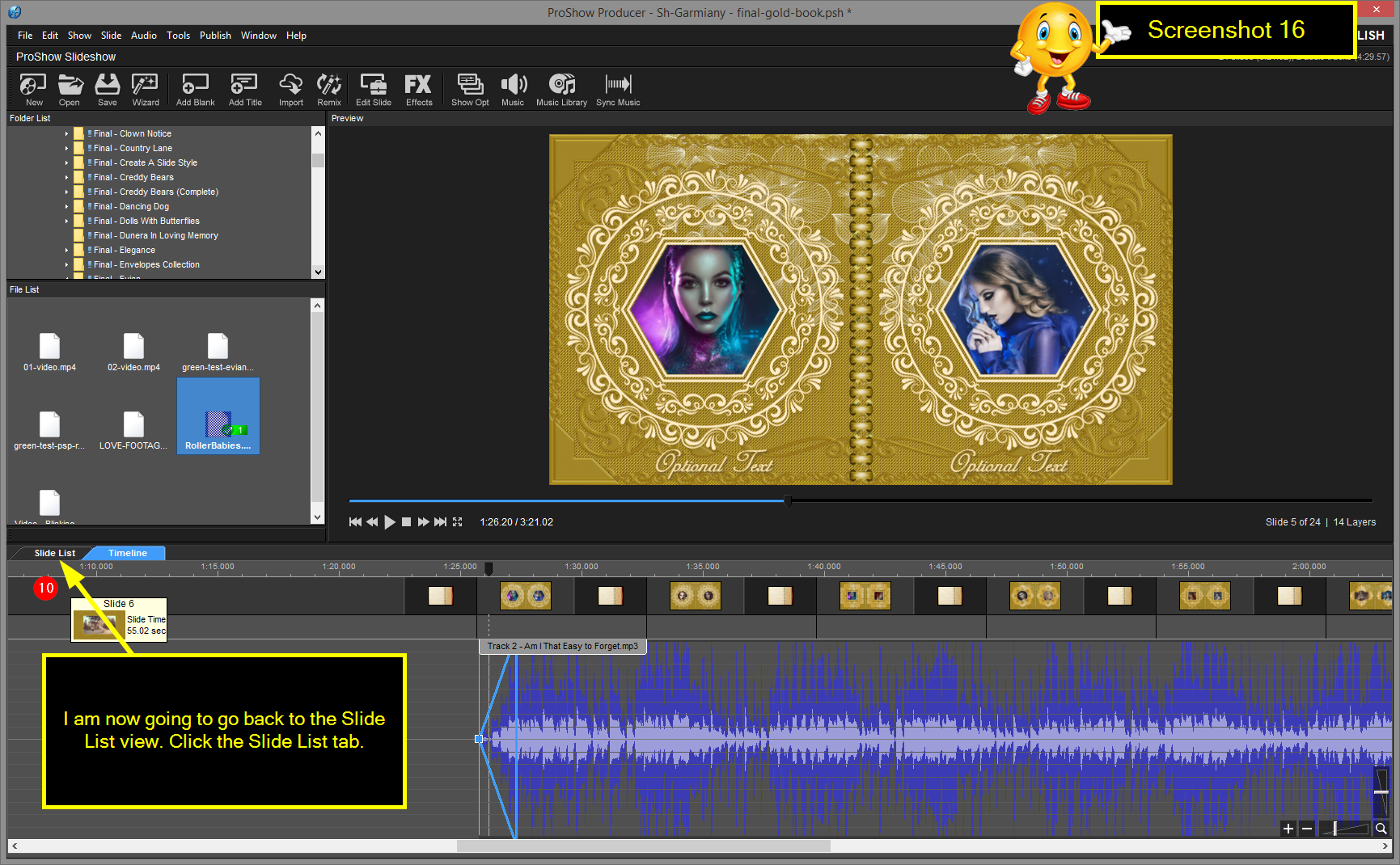The height and width of the screenshot is (865, 1400).
Task: Open the Edit Slide tool
Action: 374,90
